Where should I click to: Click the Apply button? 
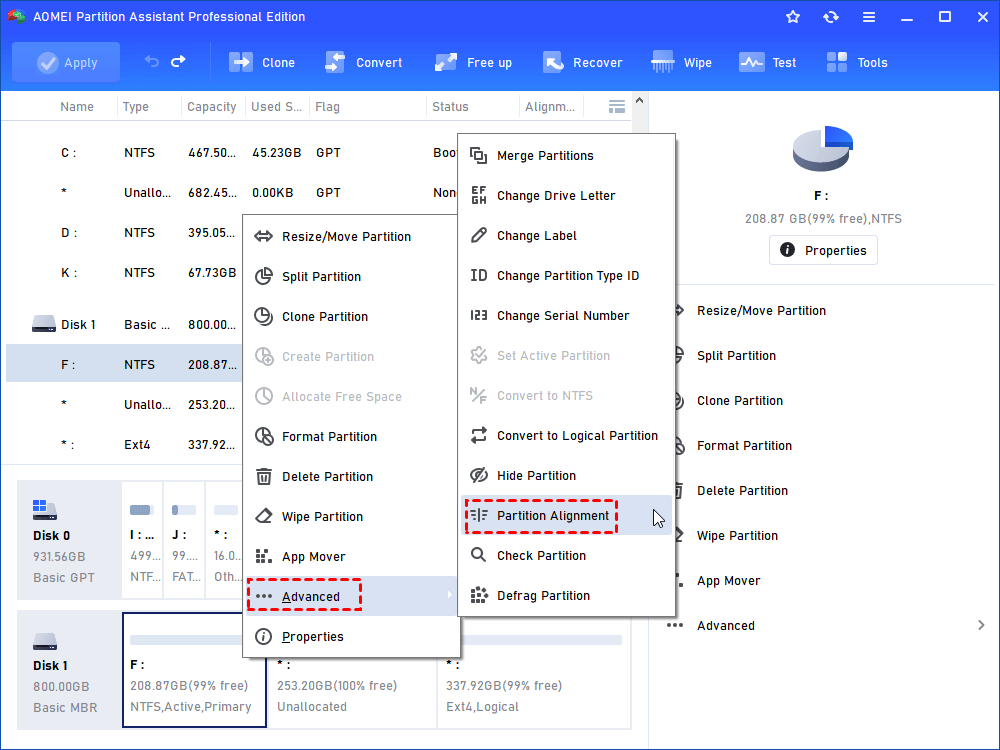66,62
